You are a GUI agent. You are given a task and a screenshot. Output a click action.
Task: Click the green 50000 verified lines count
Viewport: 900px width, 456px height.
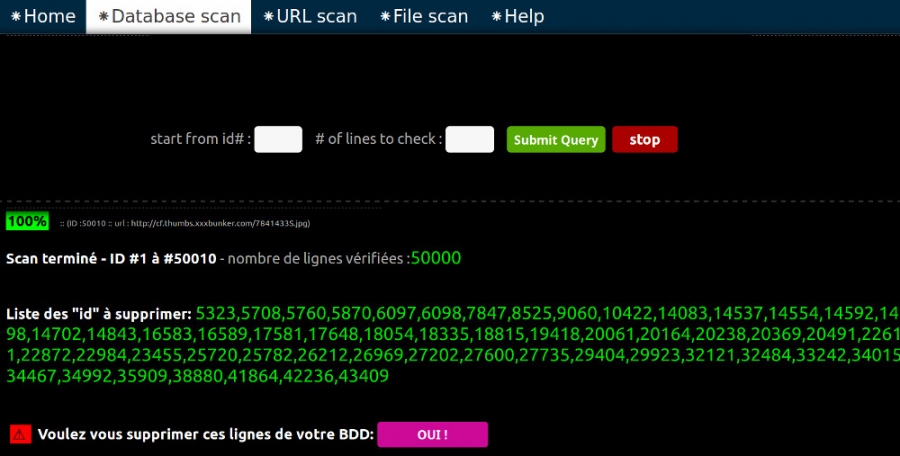435,258
